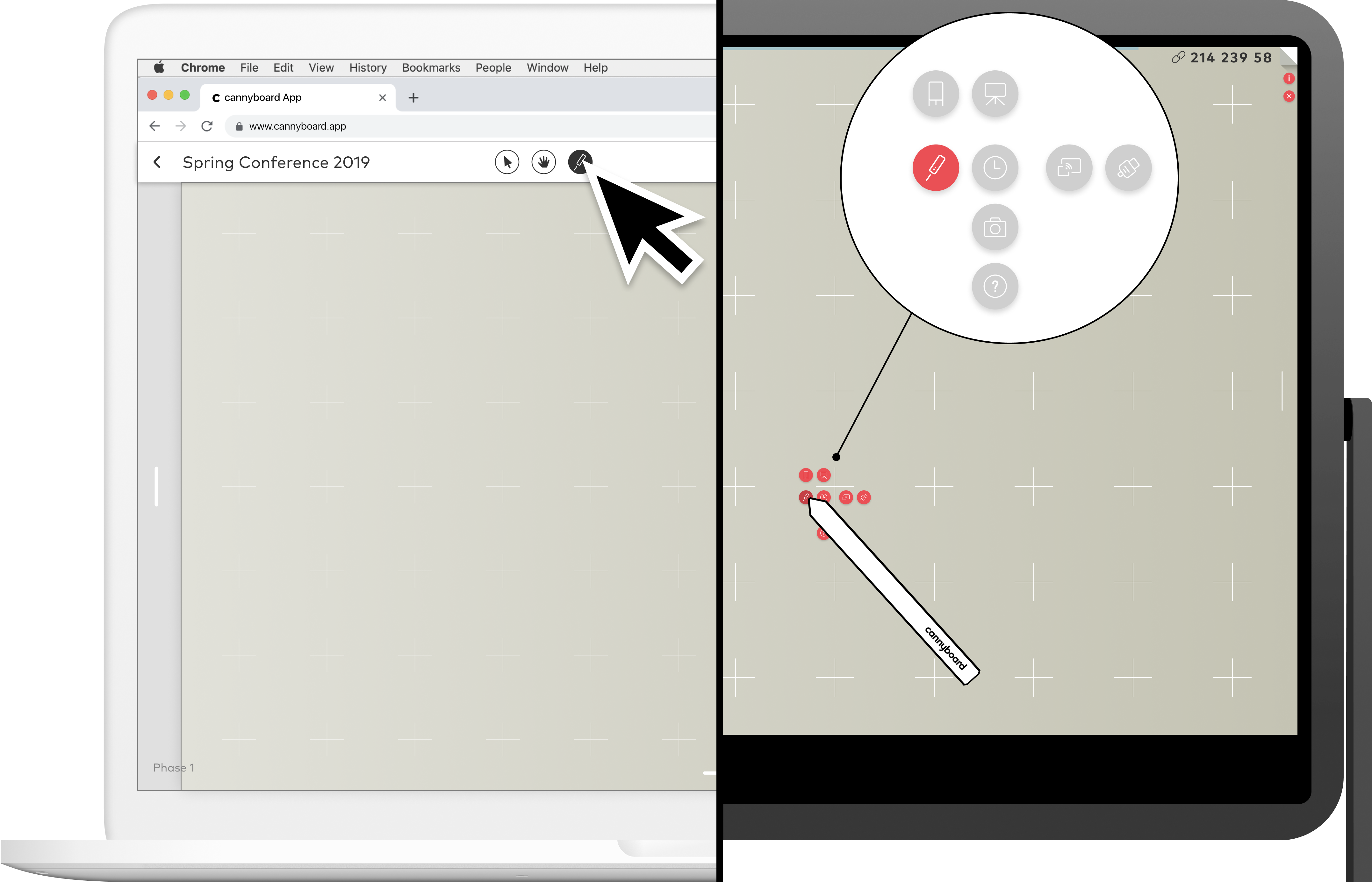Image resolution: width=1372 pixels, height=882 pixels.
Task: Click the large gray clock icon
Action: (995, 168)
